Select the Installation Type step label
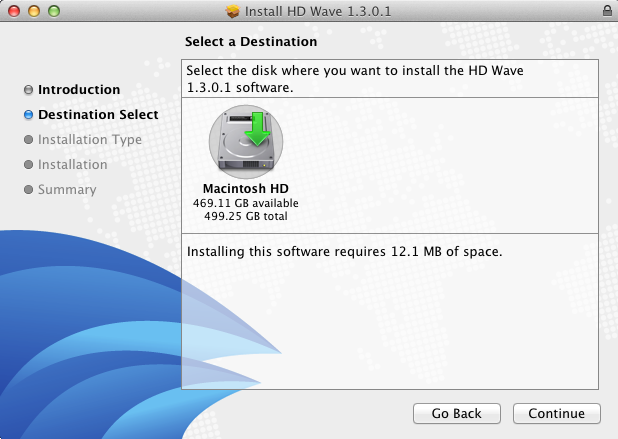This screenshot has width=618, height=439. point(90,140)
